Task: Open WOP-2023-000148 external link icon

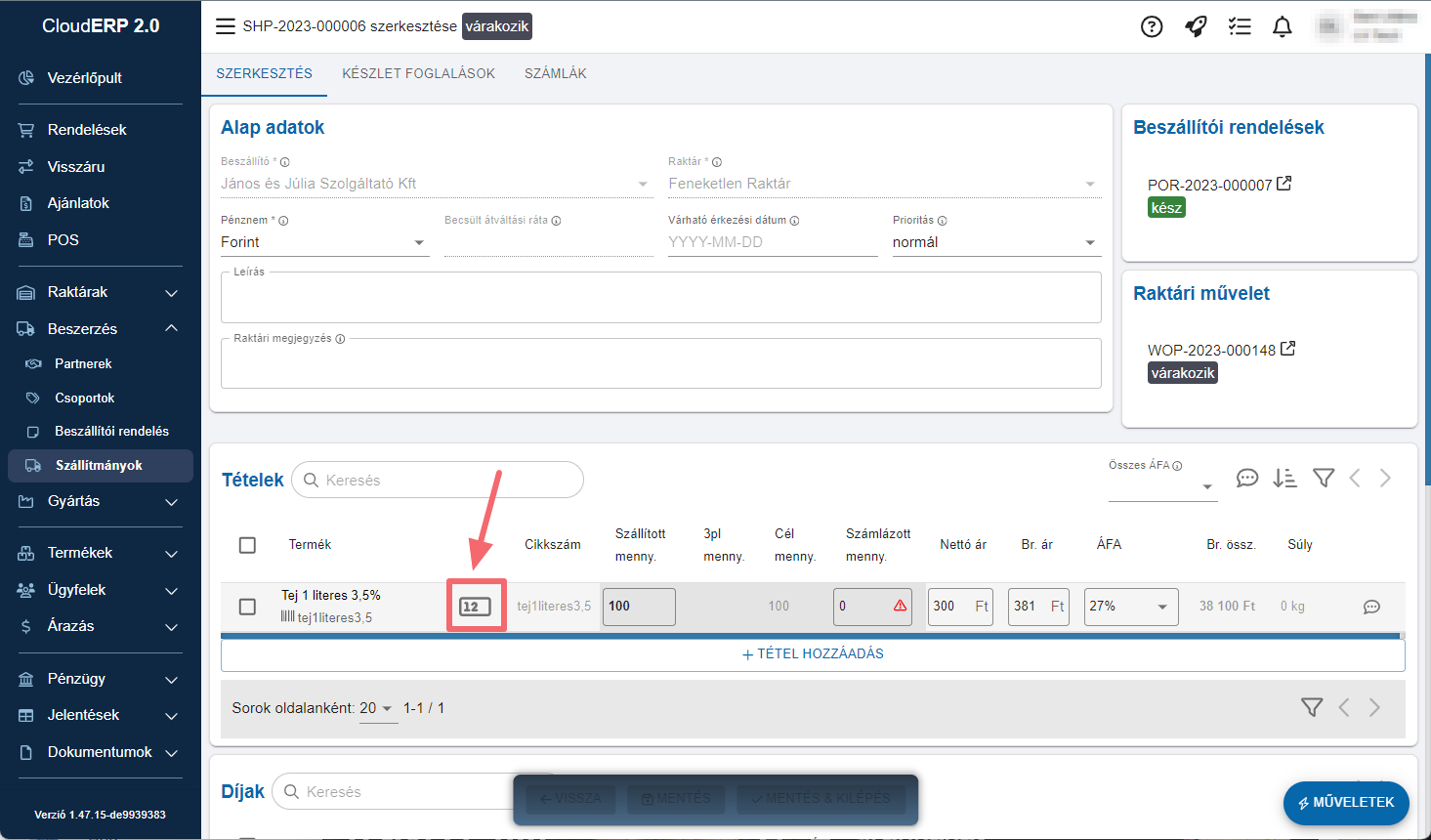Action: [1287, 349]
